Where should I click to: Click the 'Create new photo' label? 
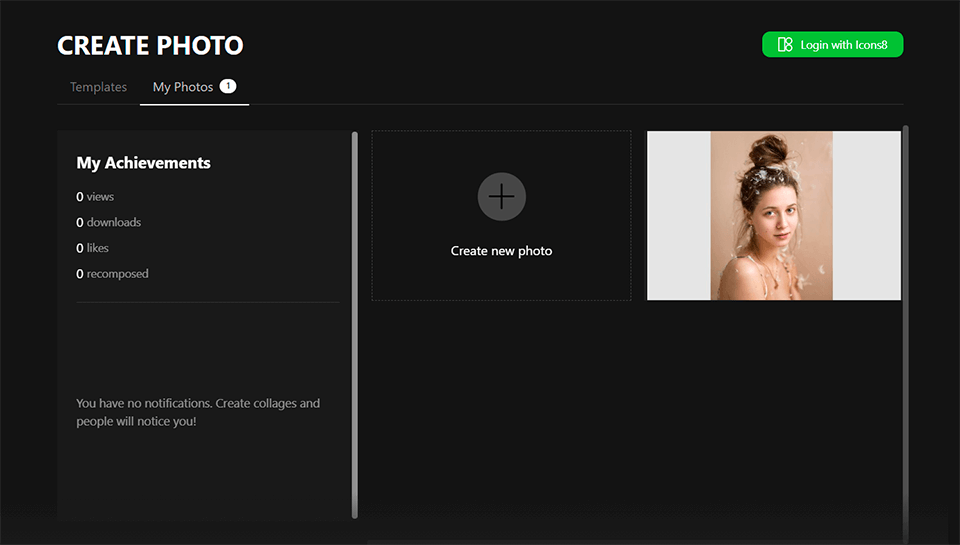(501, 251)
